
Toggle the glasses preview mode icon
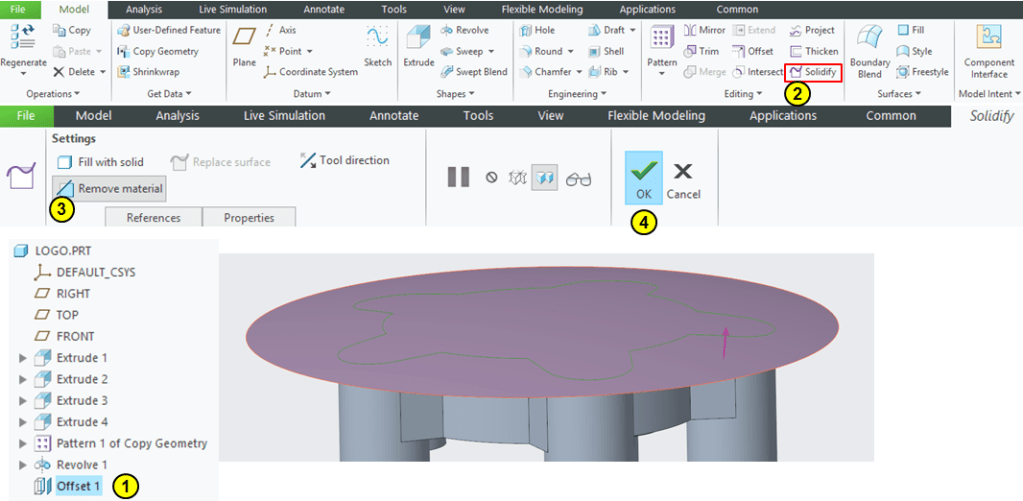click(x=578, y=178)
